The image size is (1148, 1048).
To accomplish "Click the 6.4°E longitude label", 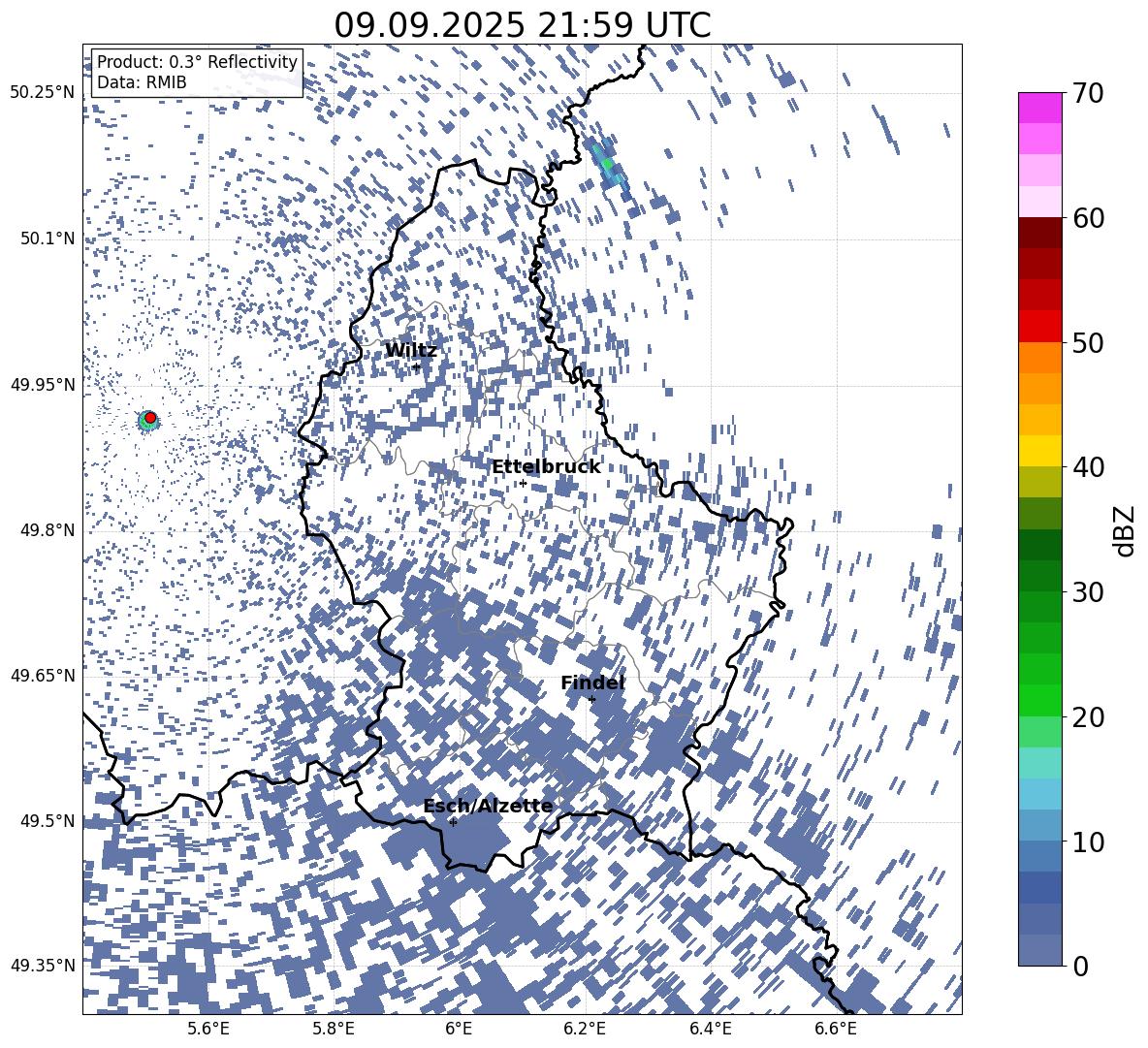I will 710,1029.
